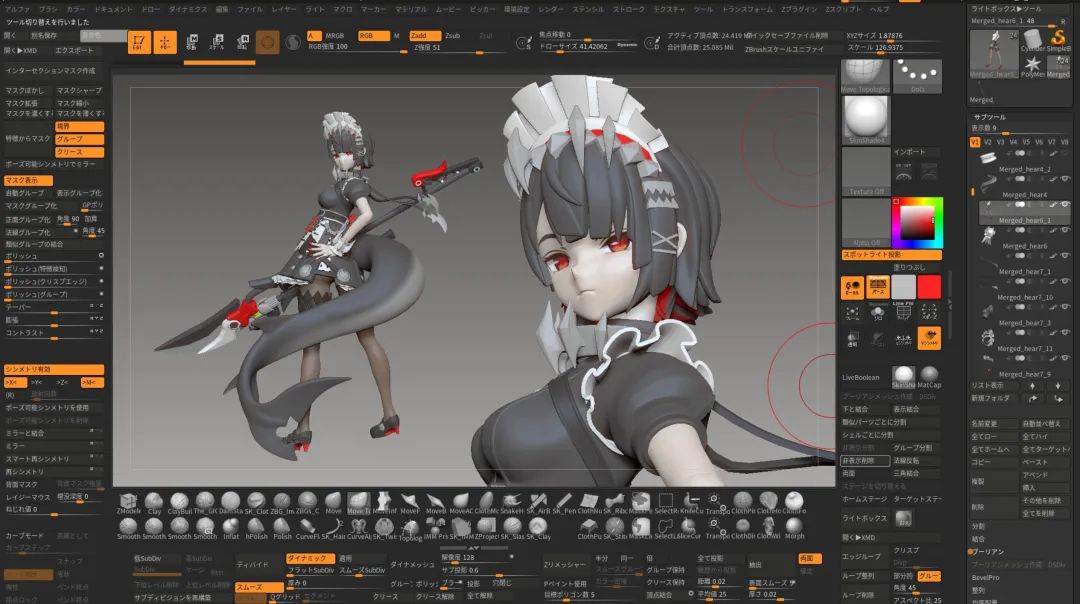Select the hPolish brush
1080x604 pixels.
(x=256, y=529)
